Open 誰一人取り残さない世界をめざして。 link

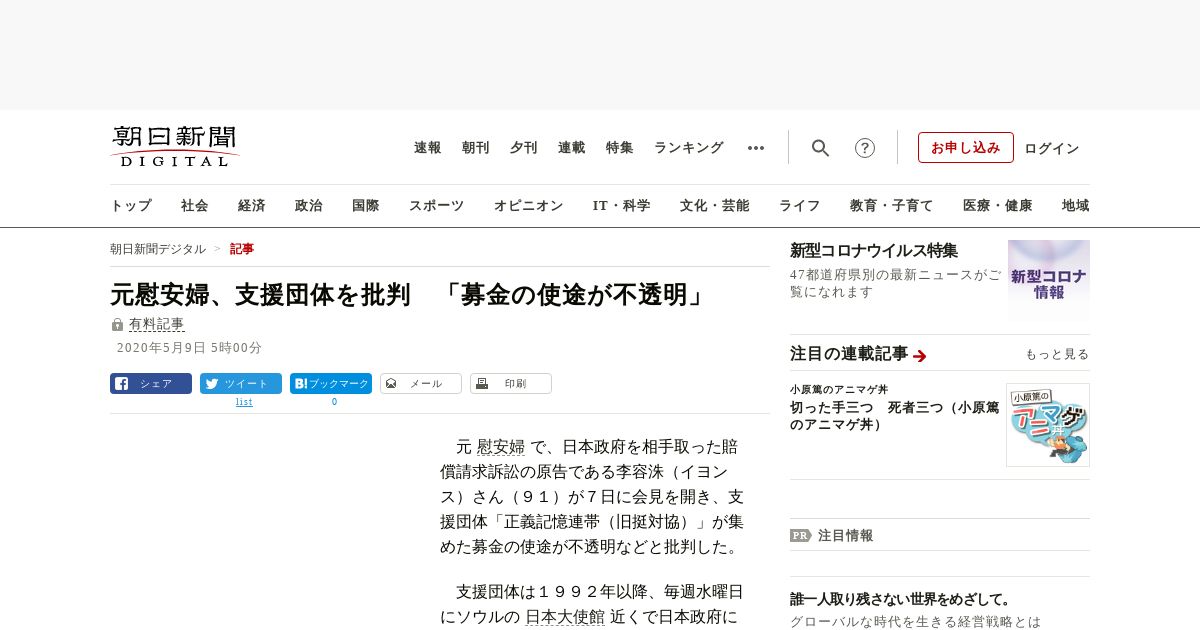coord(902,599)
